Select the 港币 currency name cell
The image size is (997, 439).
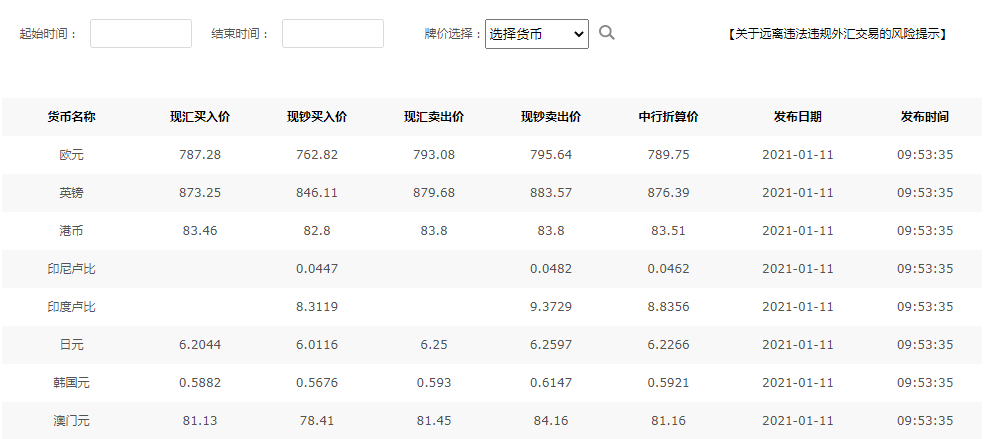tap(71, 230)
